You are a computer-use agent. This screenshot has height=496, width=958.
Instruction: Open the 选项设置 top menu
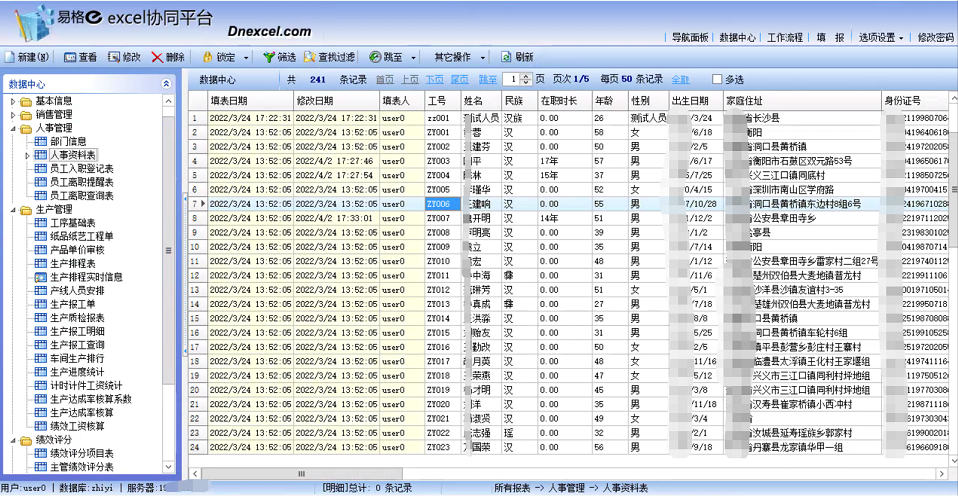[880, 37]
